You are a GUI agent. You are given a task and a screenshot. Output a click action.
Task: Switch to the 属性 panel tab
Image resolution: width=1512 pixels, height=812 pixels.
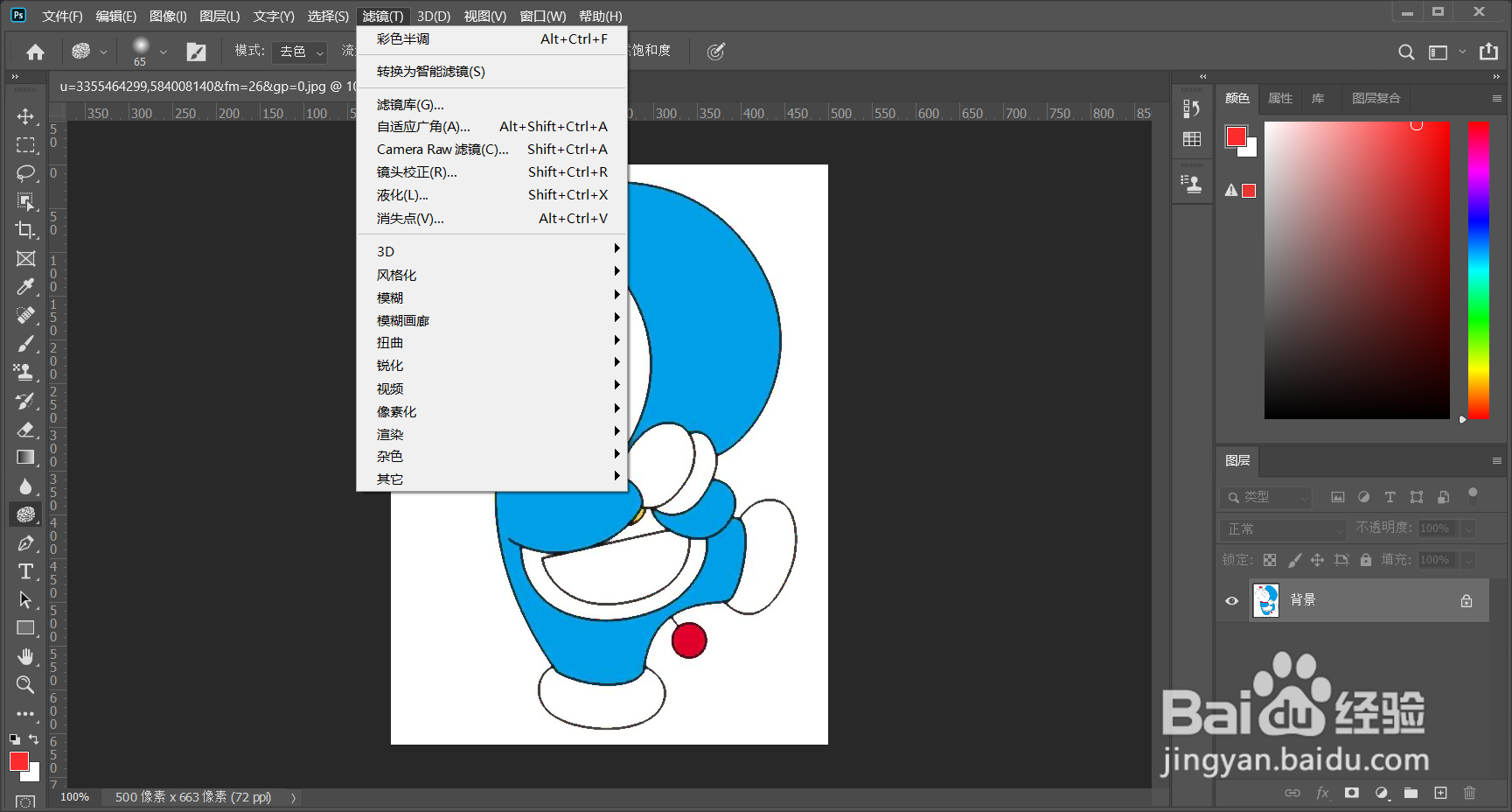click(x=1279, y=98)
